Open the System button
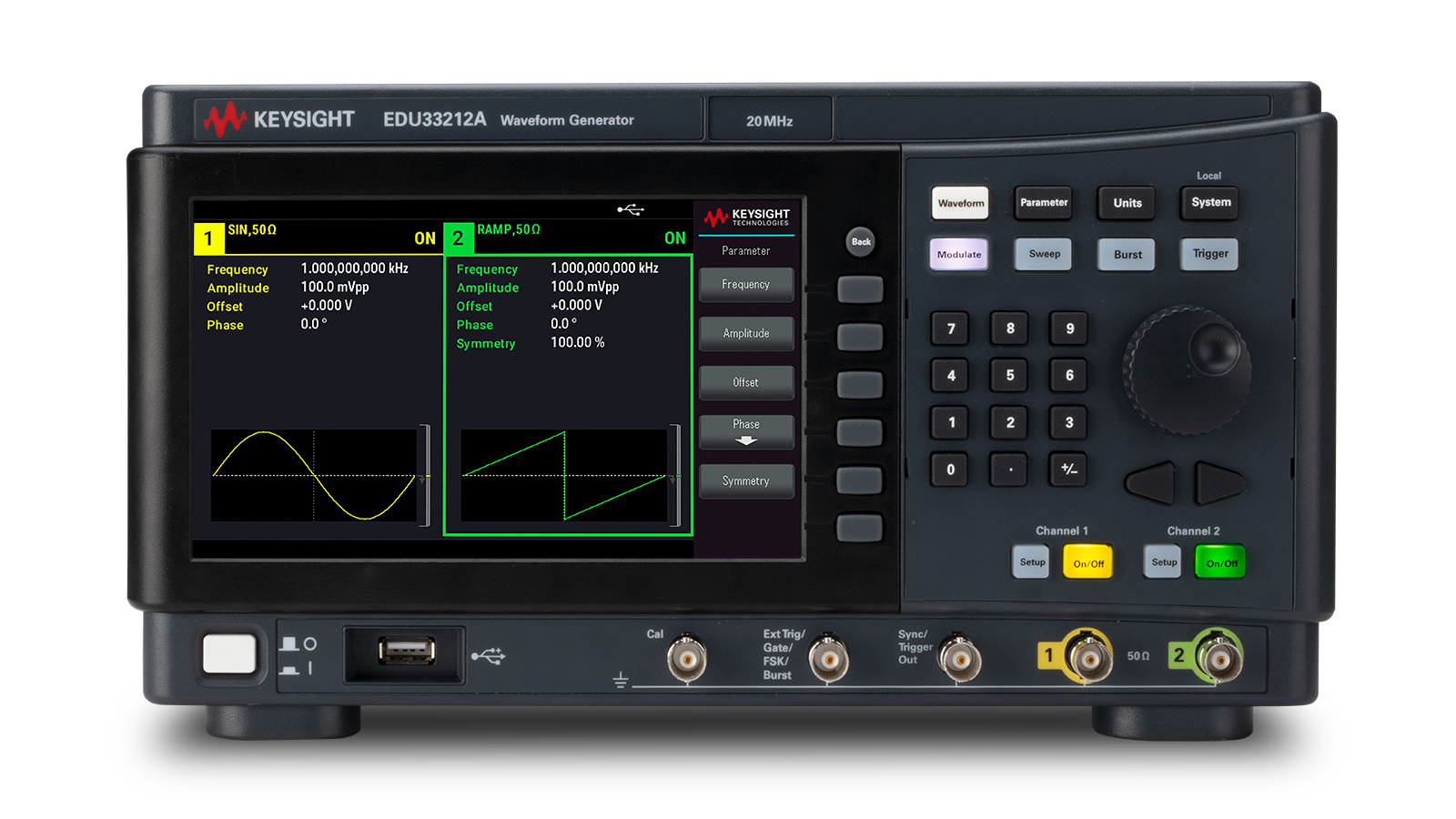This screenshot has width=1456, height=819. [1210, 203]
